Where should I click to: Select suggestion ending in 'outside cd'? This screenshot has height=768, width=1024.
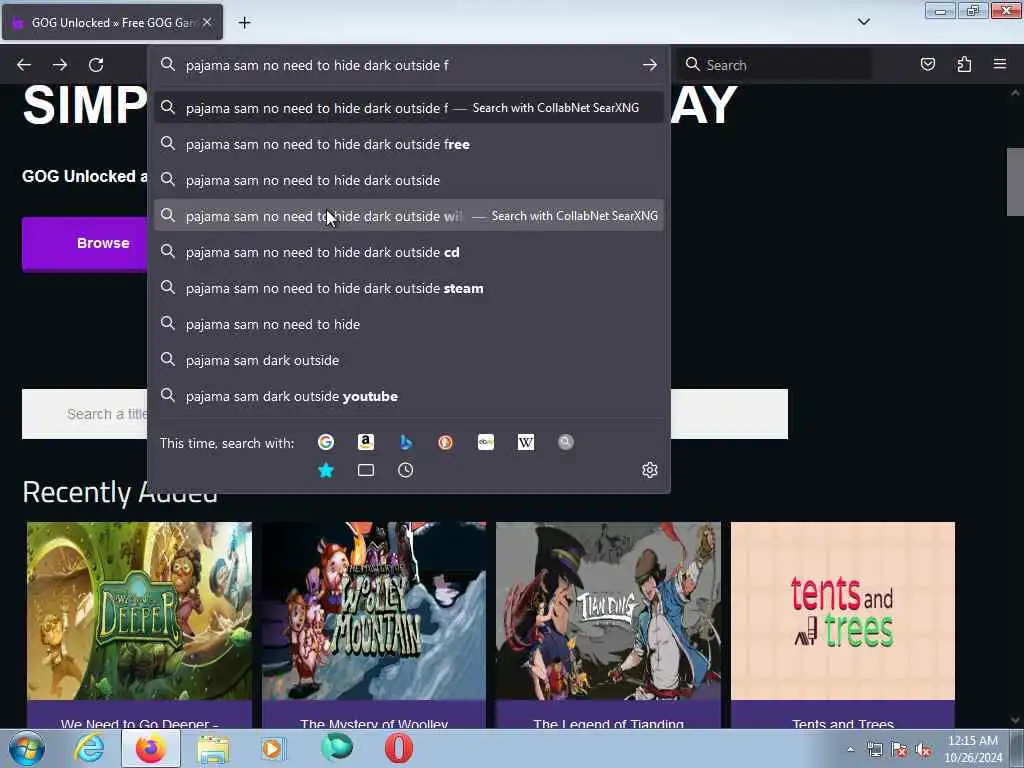point(409,251)
